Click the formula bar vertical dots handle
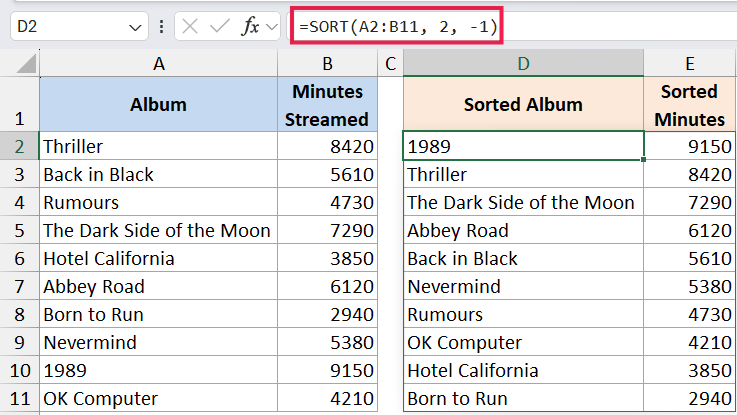 [161, 26]
